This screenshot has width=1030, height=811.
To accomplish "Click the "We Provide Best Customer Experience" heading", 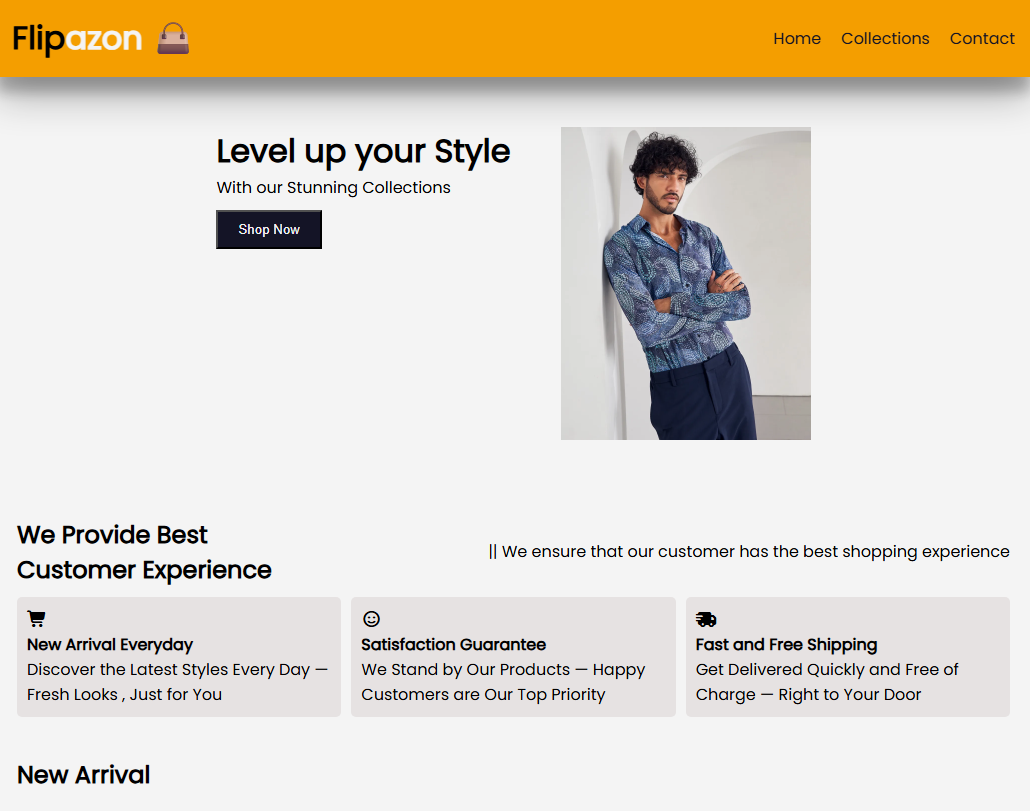I will [x=144, y=552].
